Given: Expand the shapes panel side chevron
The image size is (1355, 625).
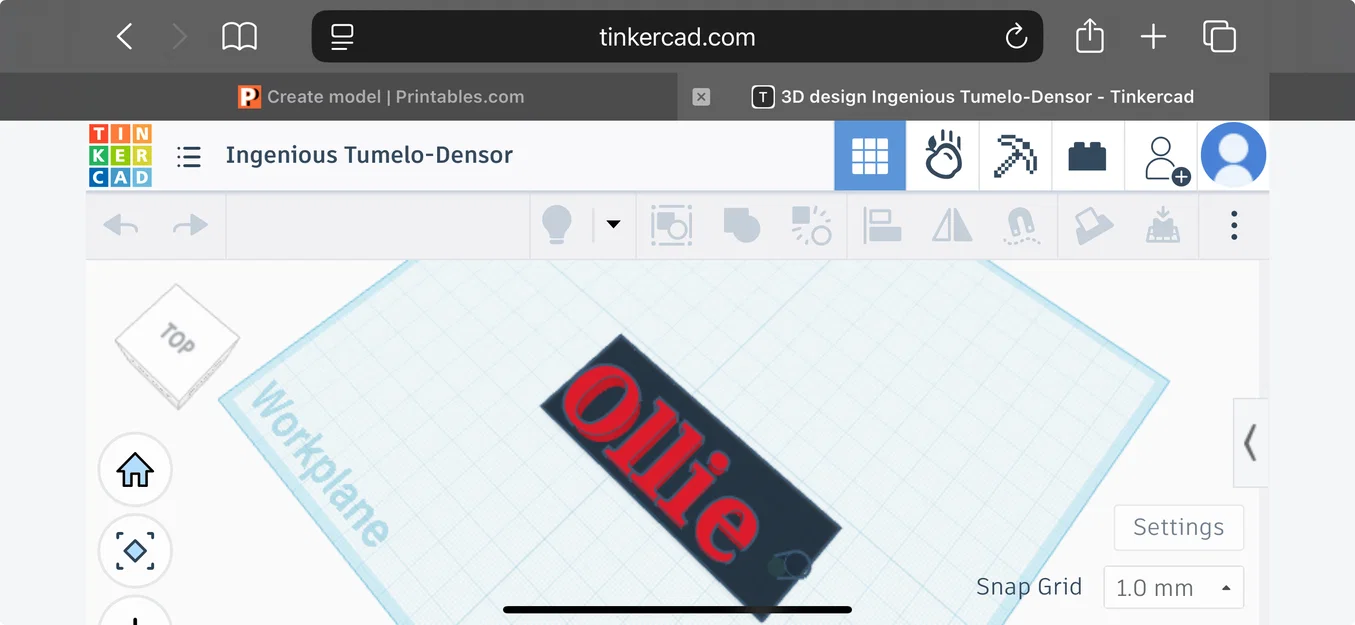Looking at the screenshot, I should pos(1251,443).
